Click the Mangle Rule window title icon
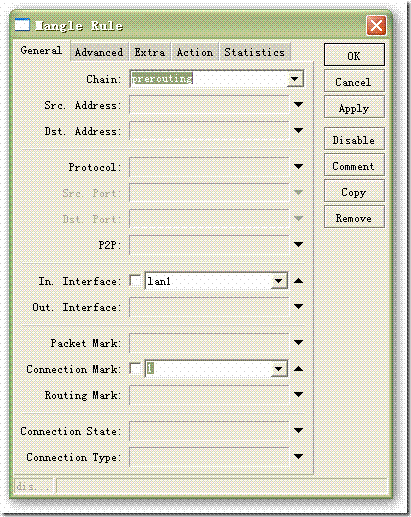This screenshot has width=411, height=517. pos(22,25)
